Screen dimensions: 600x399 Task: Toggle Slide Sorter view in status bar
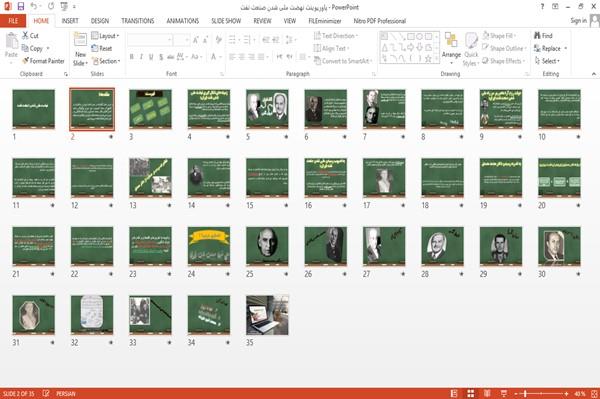471,393
